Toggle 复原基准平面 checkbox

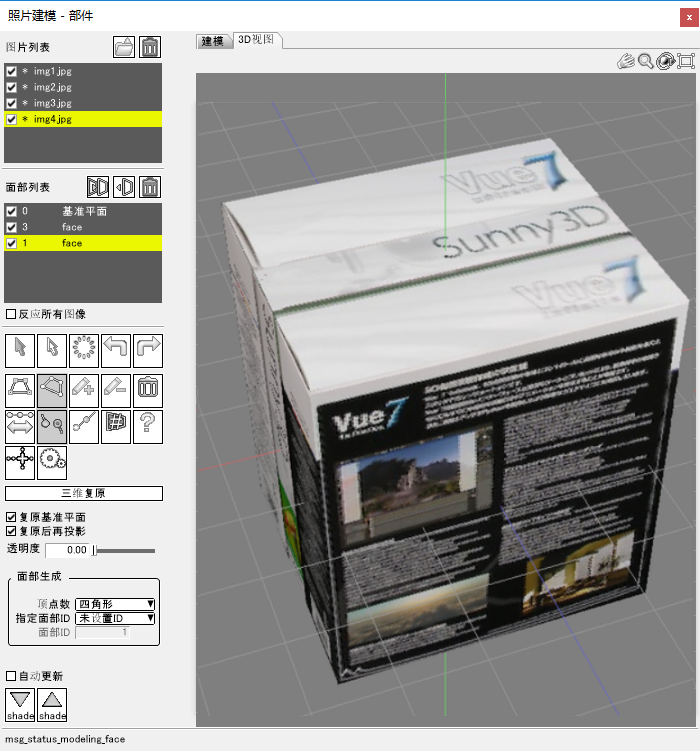(11, 517)
